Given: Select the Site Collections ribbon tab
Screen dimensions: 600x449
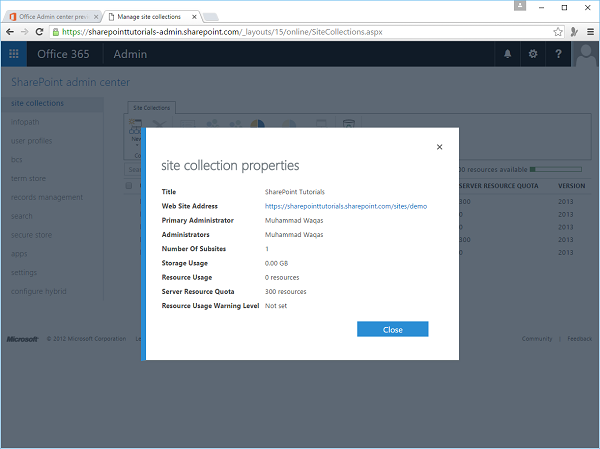Looking at the screenshot, I should [152, 107].
